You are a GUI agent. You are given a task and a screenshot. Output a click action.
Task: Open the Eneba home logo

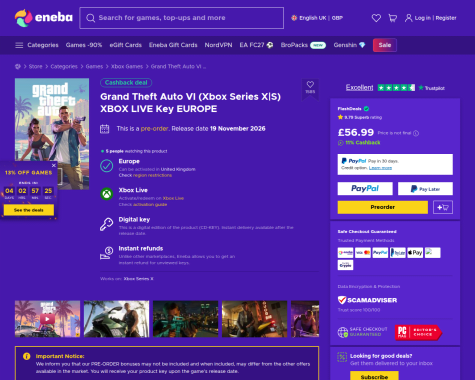(x=44, y=18)
